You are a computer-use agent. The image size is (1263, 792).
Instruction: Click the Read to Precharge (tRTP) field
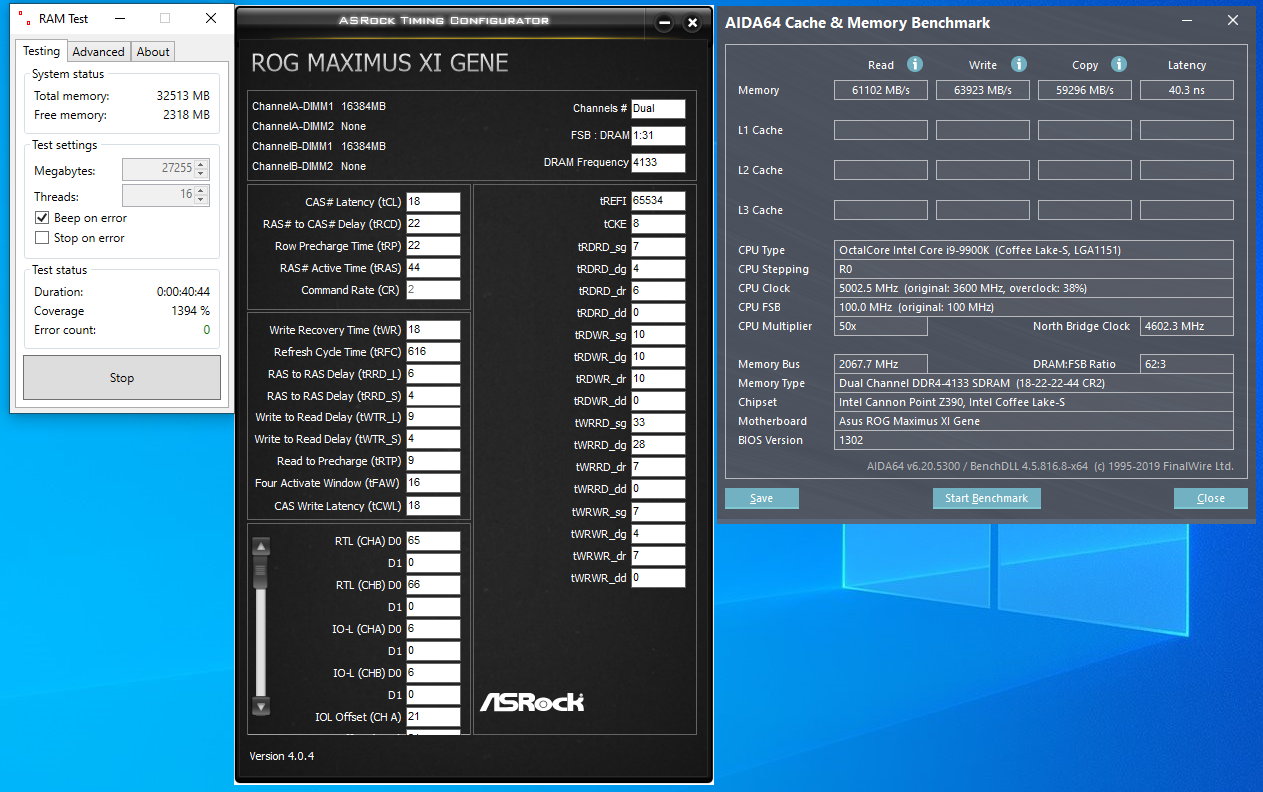pos(433,461)
